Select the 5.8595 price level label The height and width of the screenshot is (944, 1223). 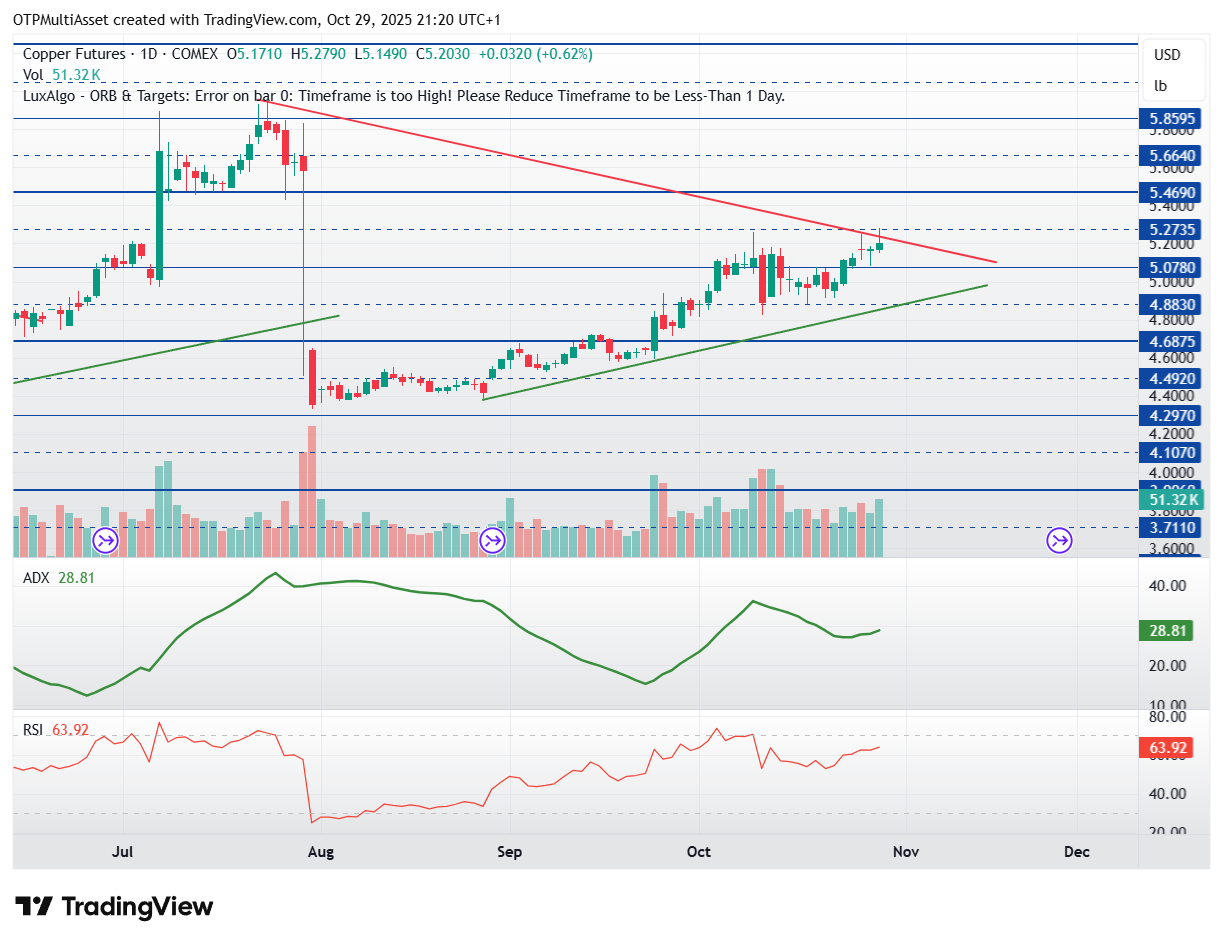point(1170,119)
